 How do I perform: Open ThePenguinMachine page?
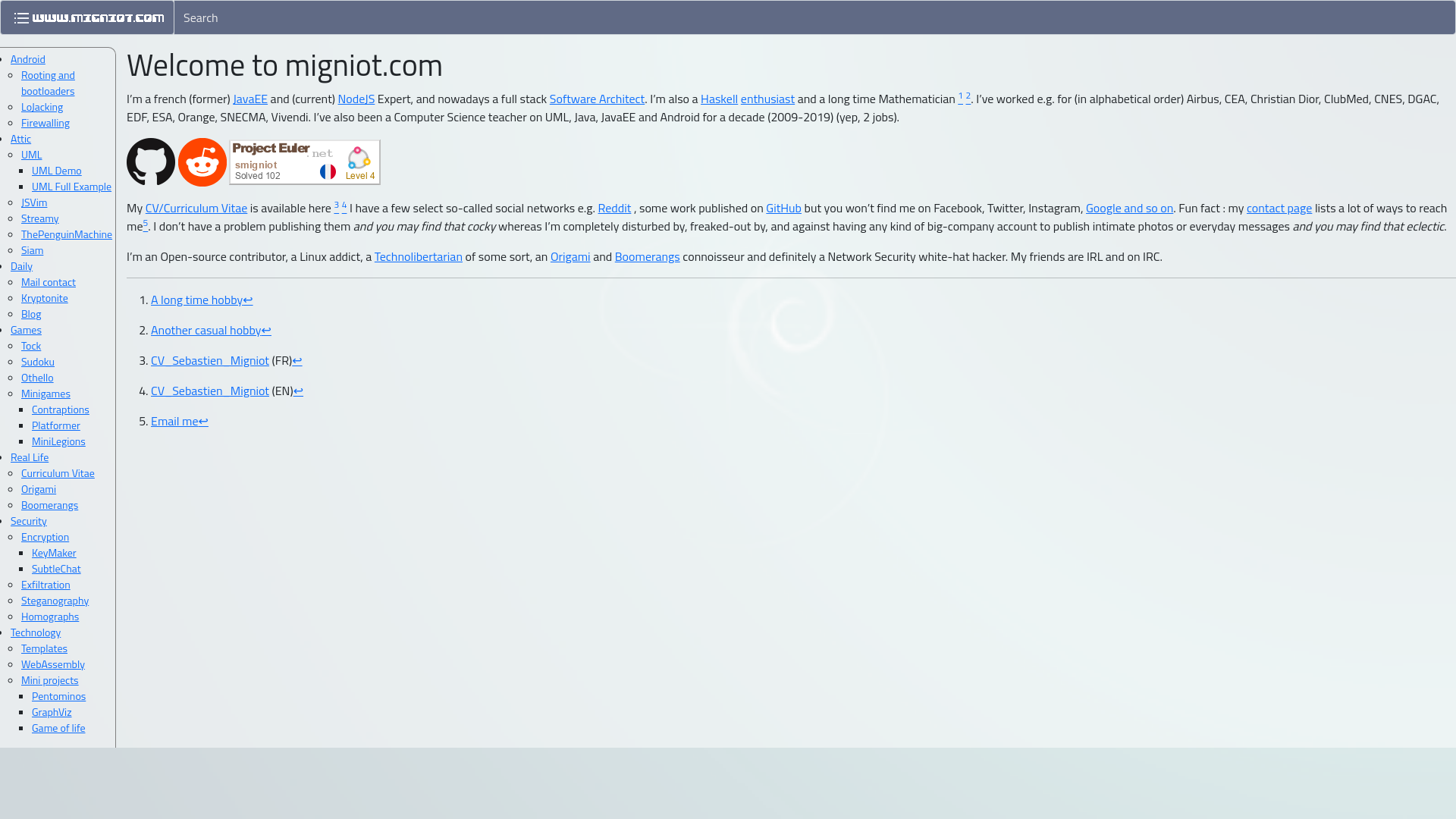click(67, 234)
